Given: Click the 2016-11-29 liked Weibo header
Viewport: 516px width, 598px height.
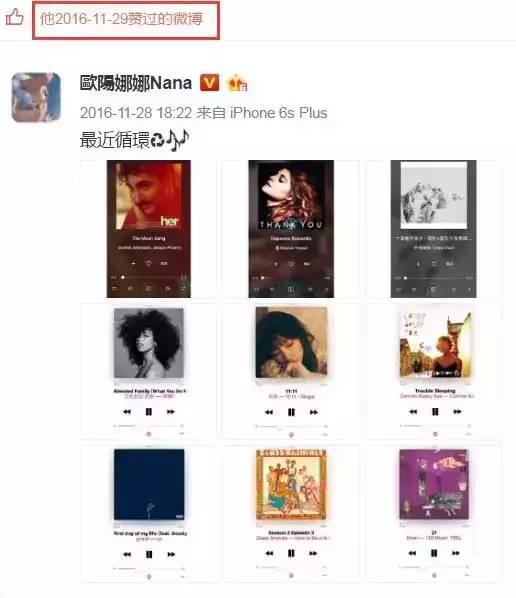Looking at the screenshot, I should [x=126, y=20].
